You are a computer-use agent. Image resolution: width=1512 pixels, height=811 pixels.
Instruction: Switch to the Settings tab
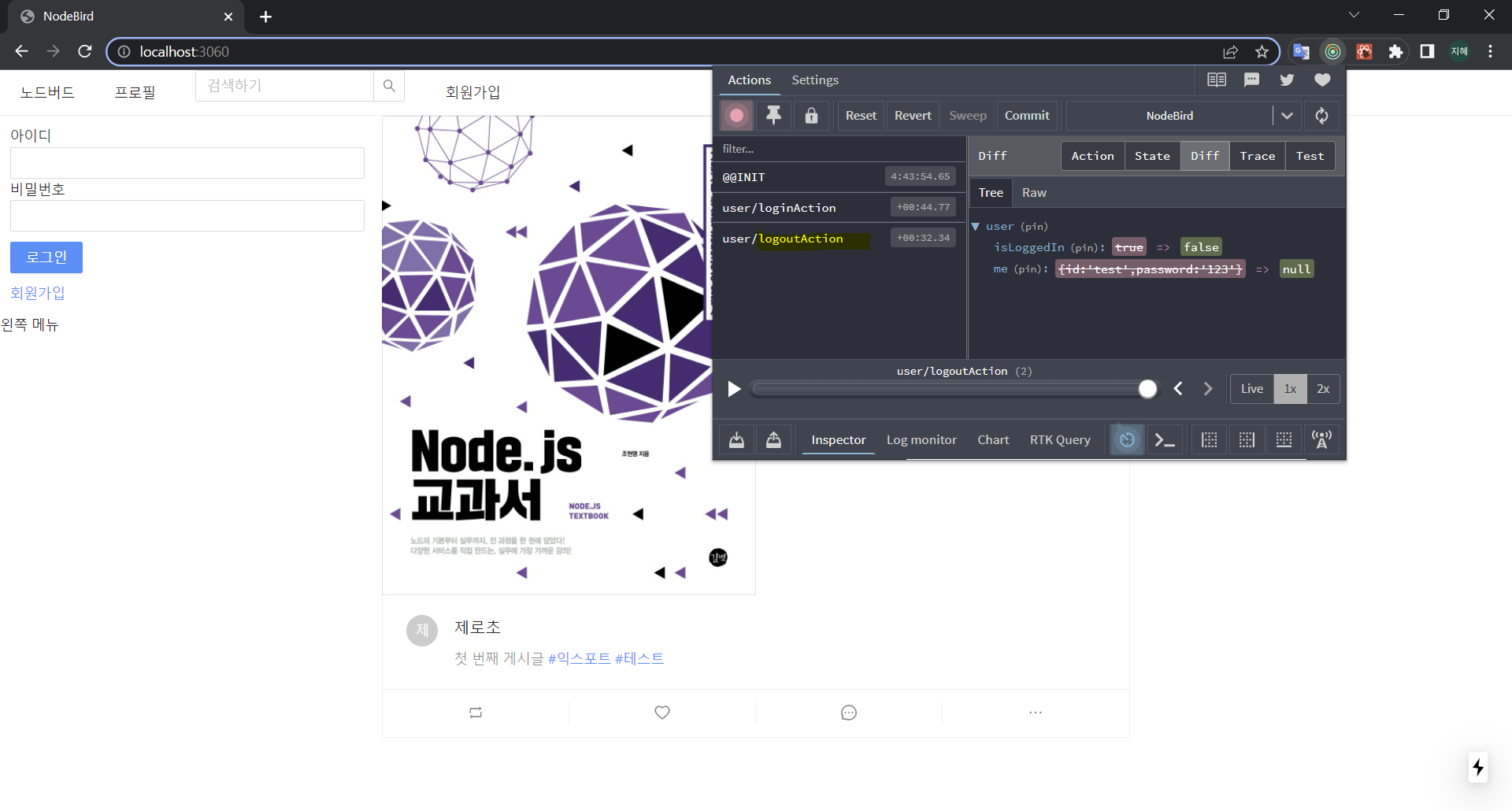[815, 80]
